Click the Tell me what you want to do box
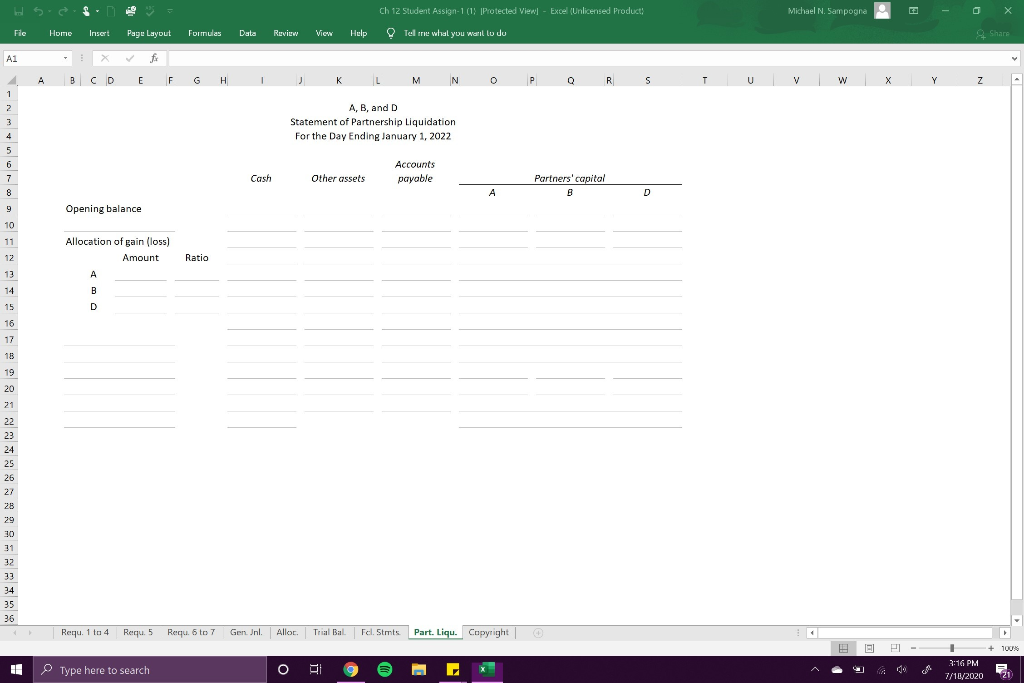1024x683 pixels. coord(455,33)
